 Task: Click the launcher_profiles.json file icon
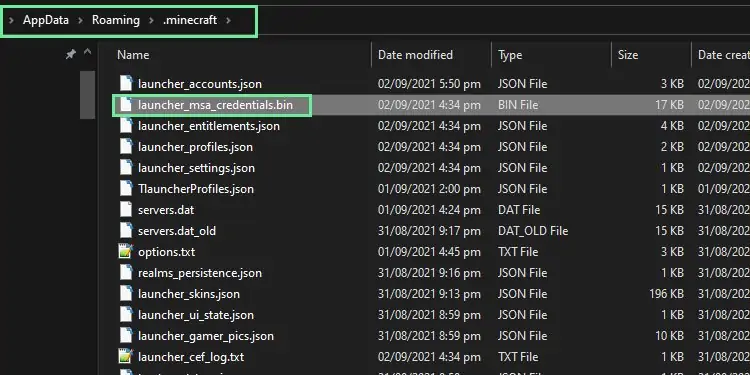click(126, 147)
